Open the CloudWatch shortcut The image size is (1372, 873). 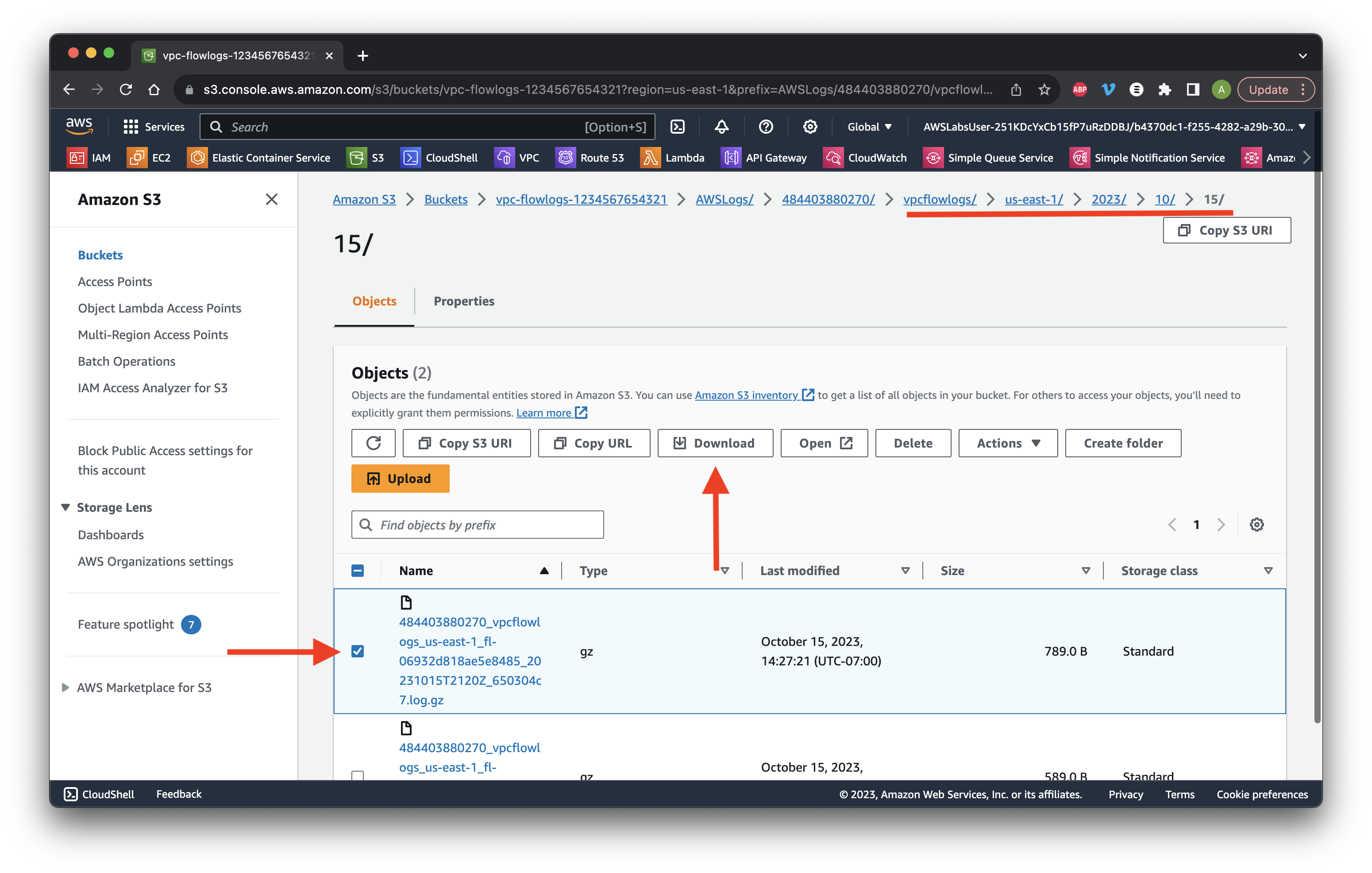point(865,157)
